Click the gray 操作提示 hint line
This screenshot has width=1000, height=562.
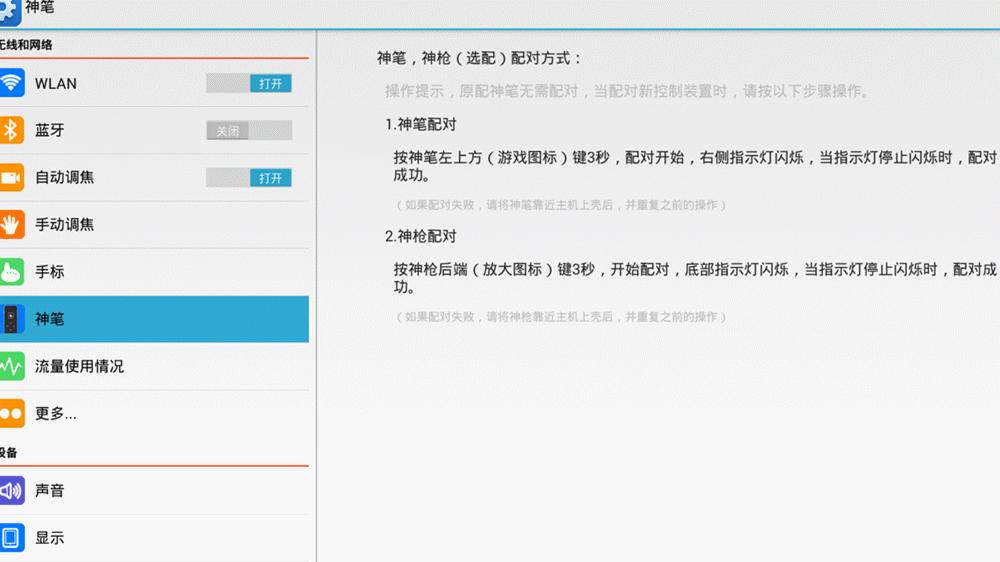pyautogui.click(x=628, y=91)
